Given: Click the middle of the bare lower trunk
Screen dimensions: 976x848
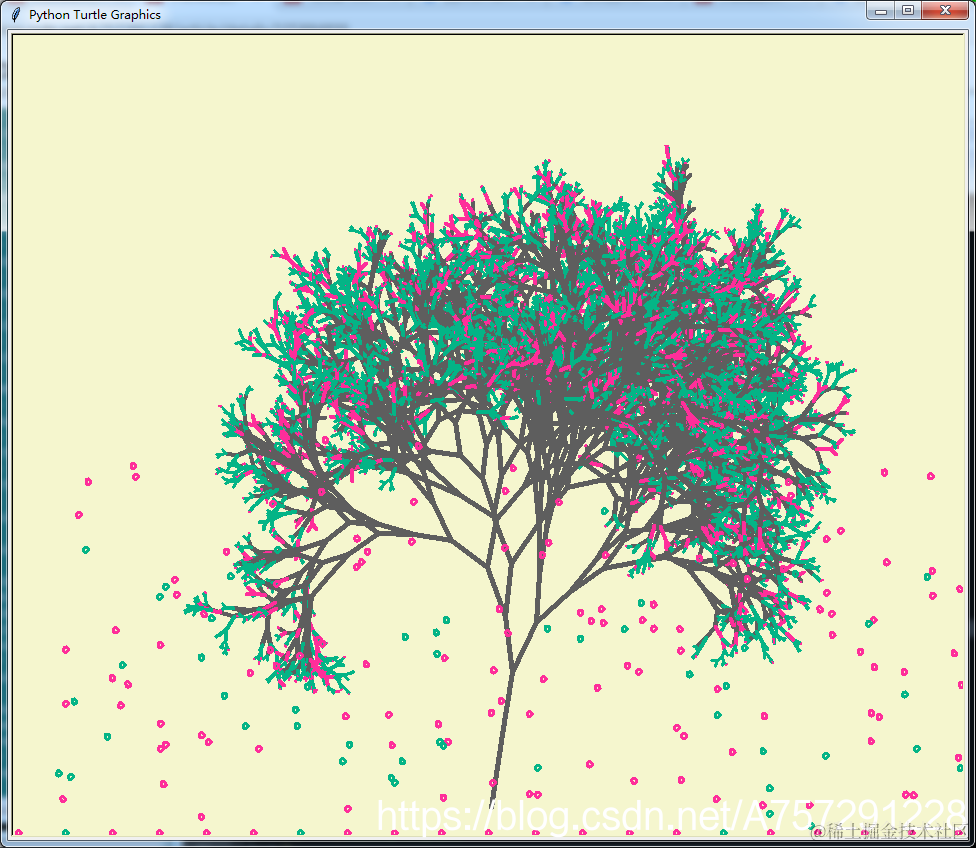Looking at the screenshot, I should pos(503,728).
